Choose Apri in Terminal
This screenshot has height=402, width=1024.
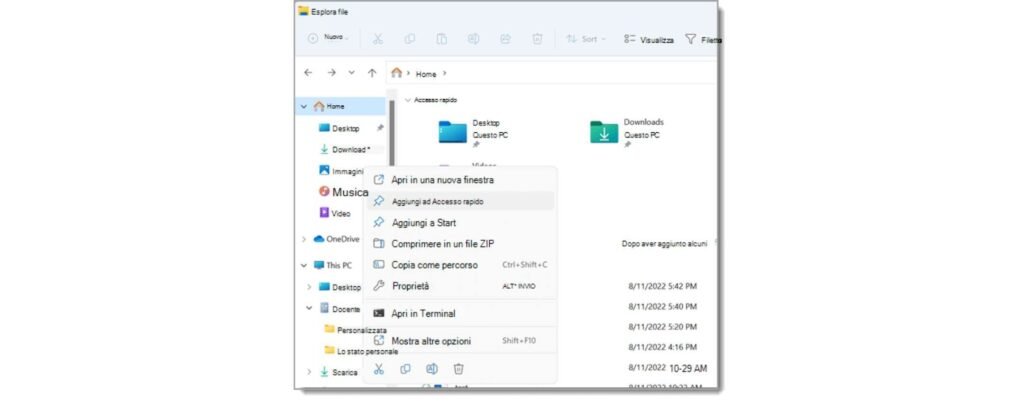(x=460, y=313)
